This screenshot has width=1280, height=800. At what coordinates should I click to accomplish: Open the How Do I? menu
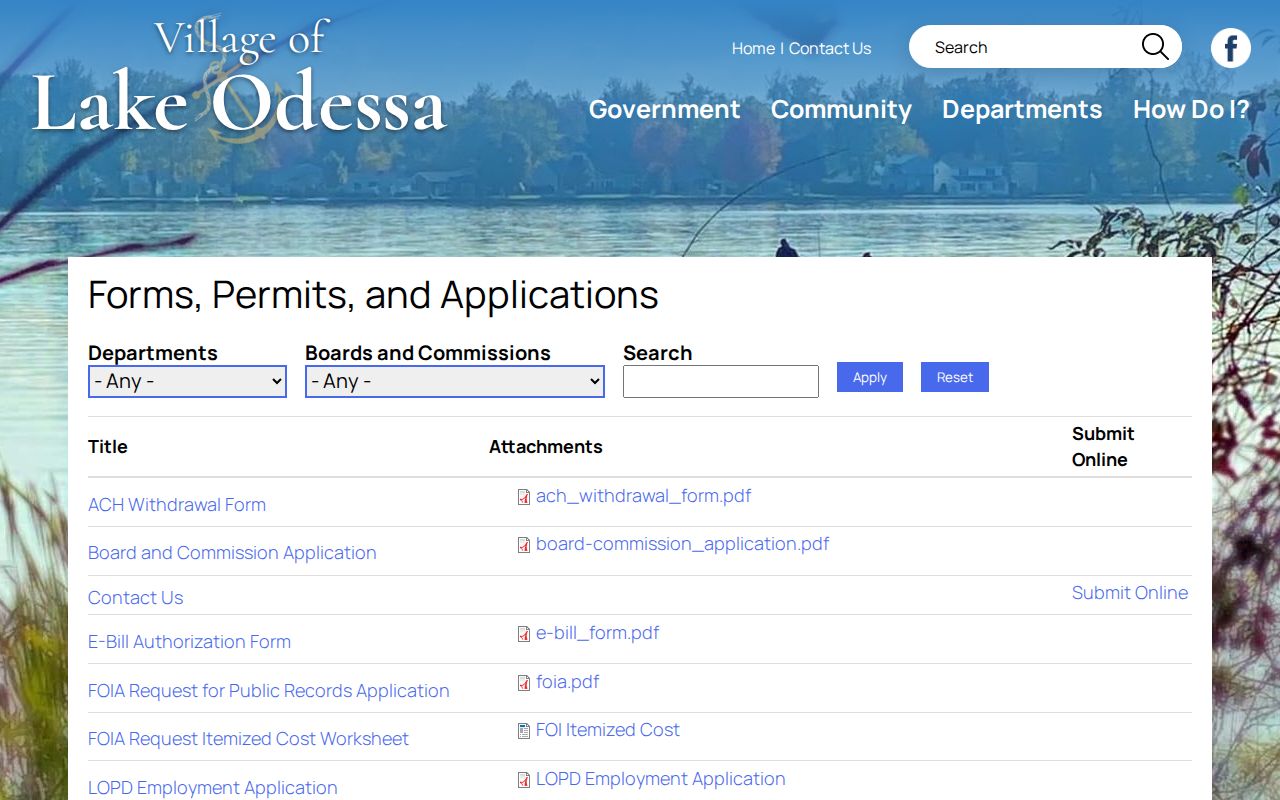[x=1191, y=109]
